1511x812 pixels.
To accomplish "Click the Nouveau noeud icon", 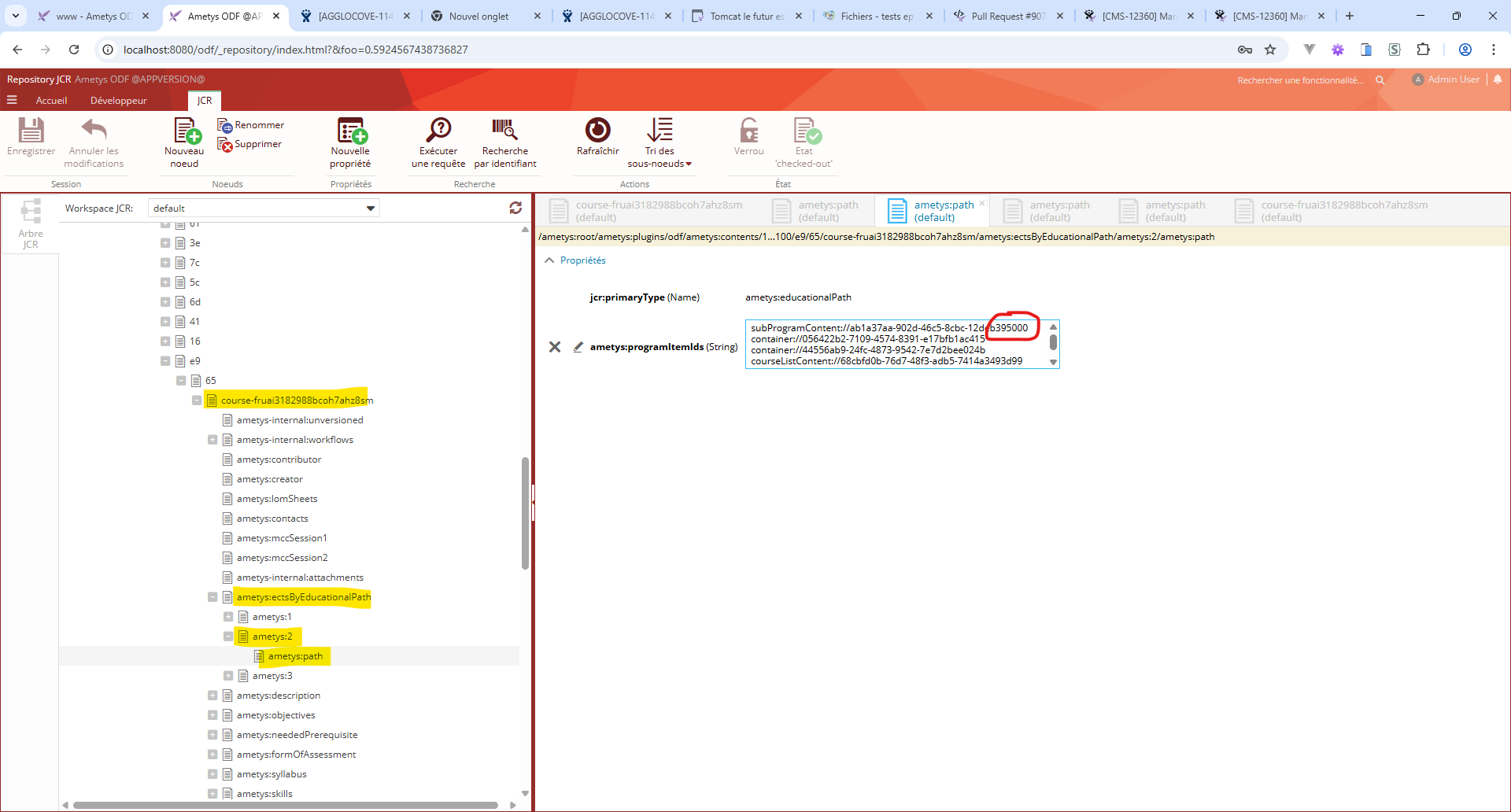I will (x=186, y=131).
